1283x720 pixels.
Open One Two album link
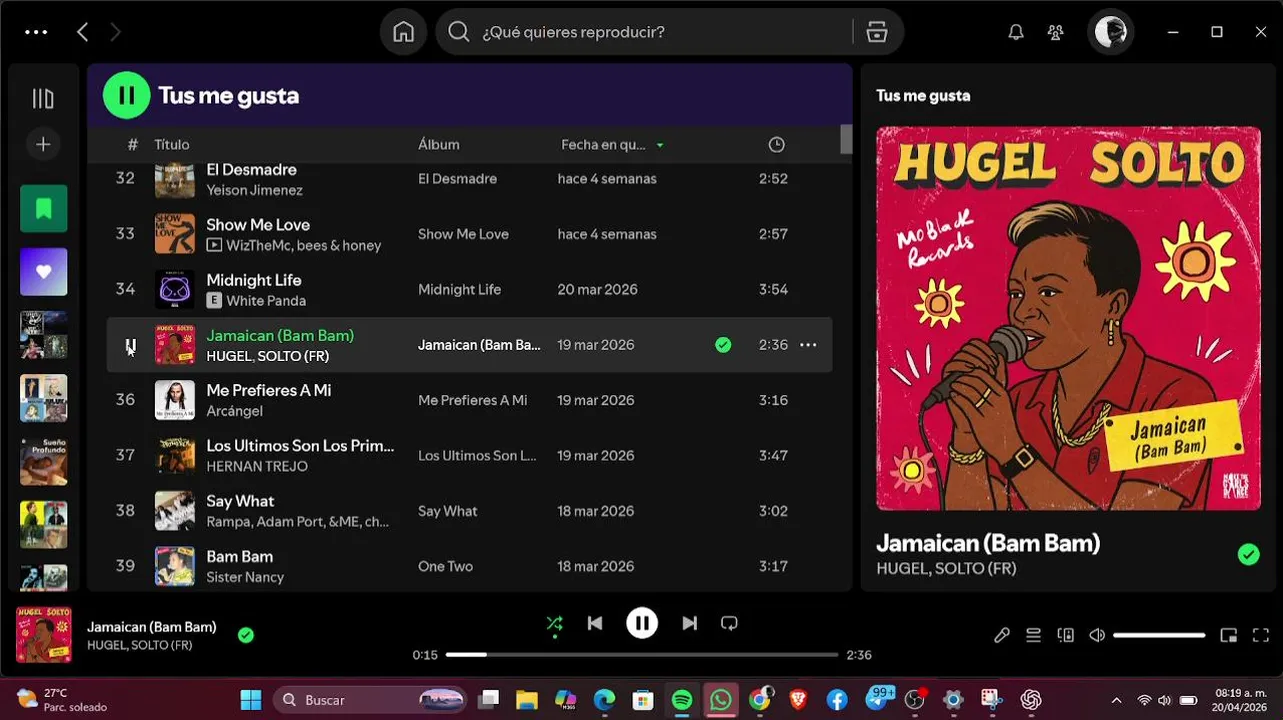[445, 566]
